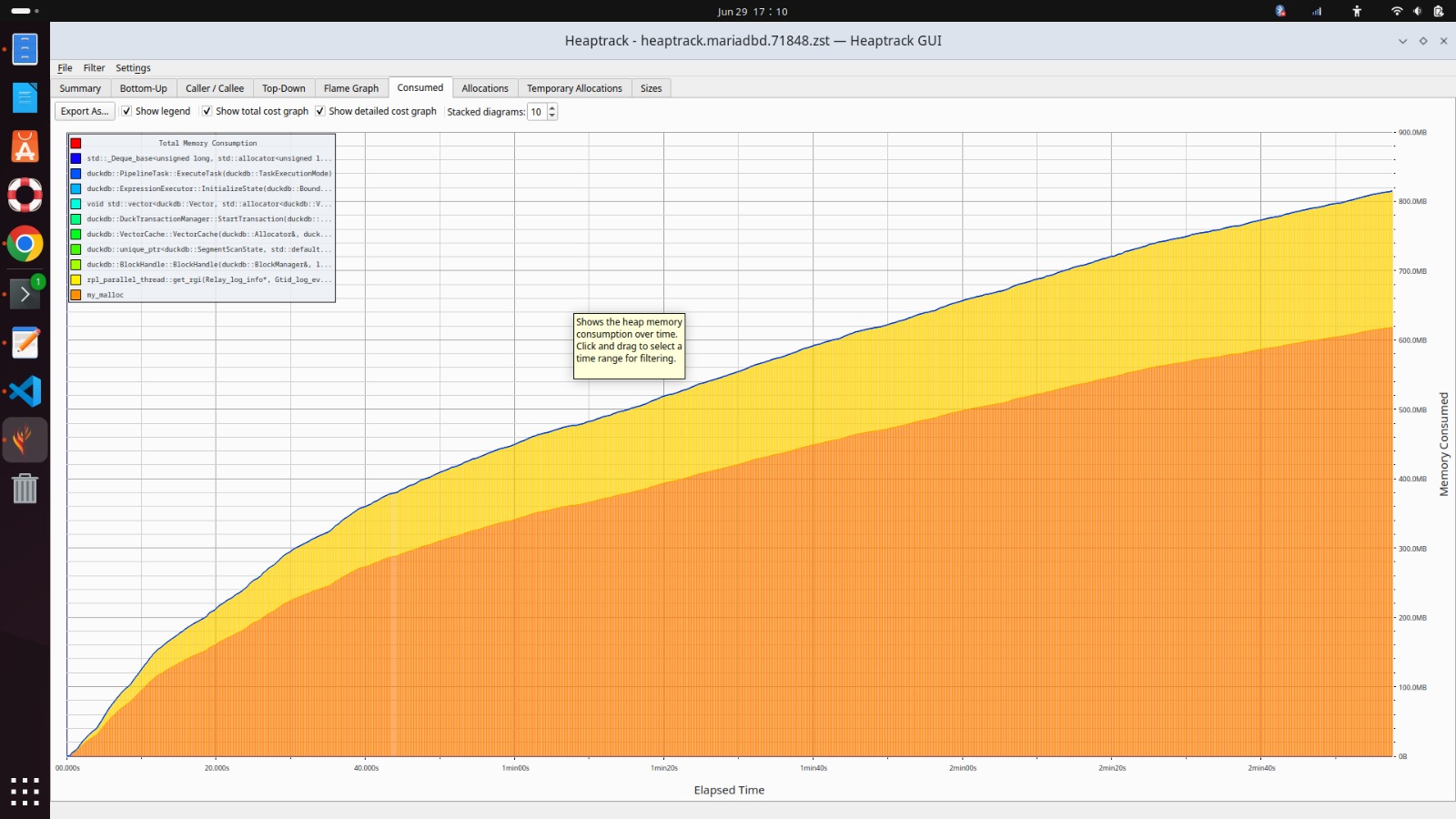Click the volume speaker icon
Viewport: 1456px width, 819px height.
coord(1417,11)
